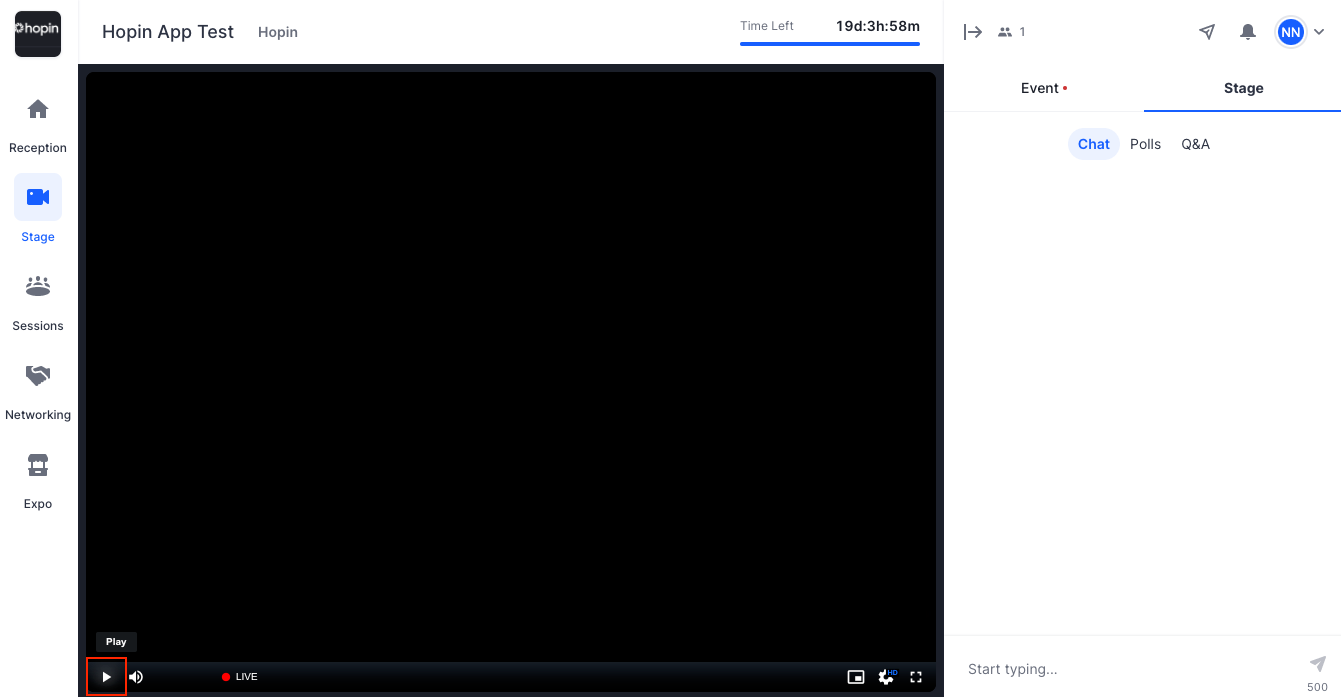Open the Expo booth icon
This screenshot has height=697, width=1341.
click(x=38, y=465)
